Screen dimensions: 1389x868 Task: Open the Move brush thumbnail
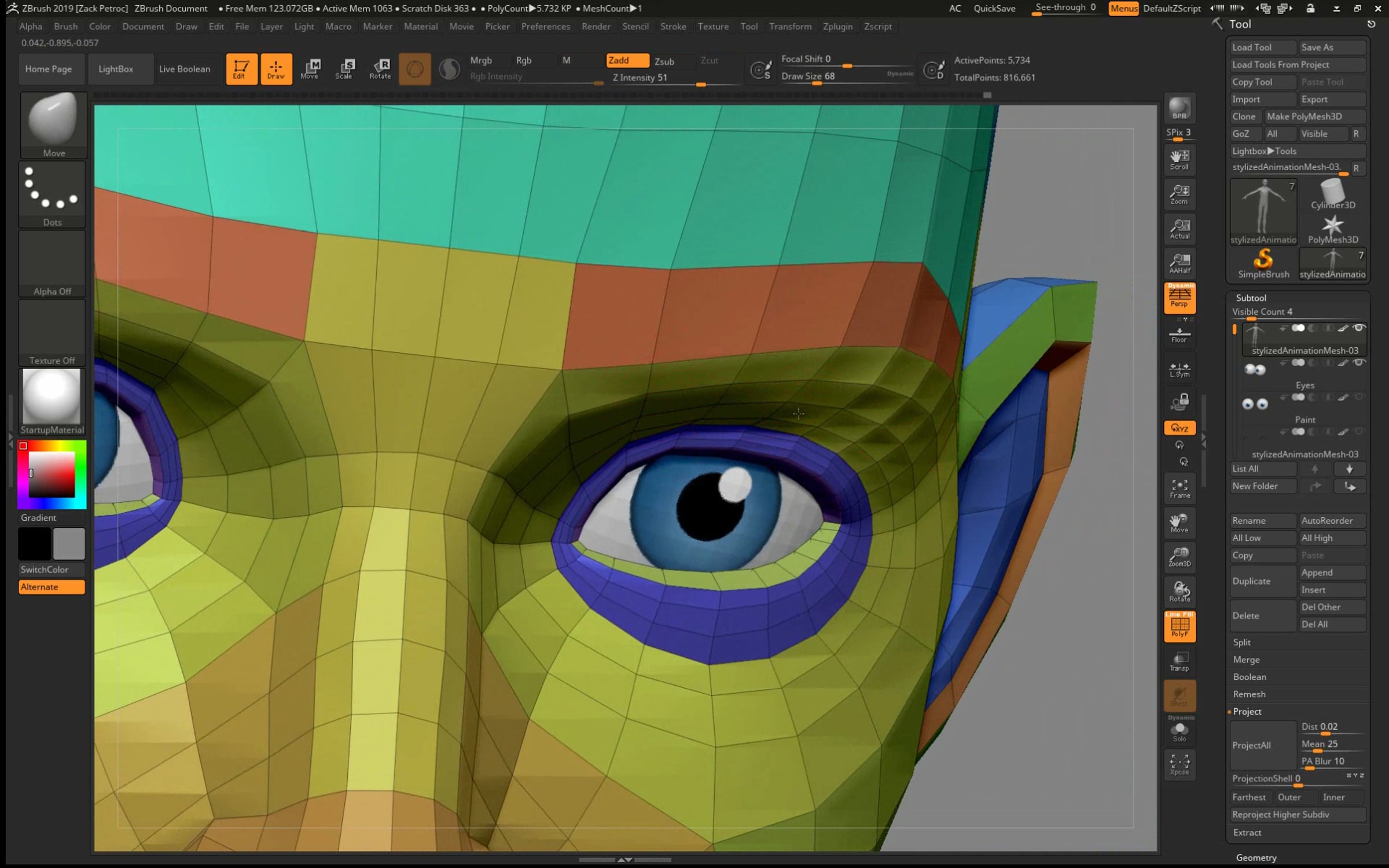coord(53,124)
